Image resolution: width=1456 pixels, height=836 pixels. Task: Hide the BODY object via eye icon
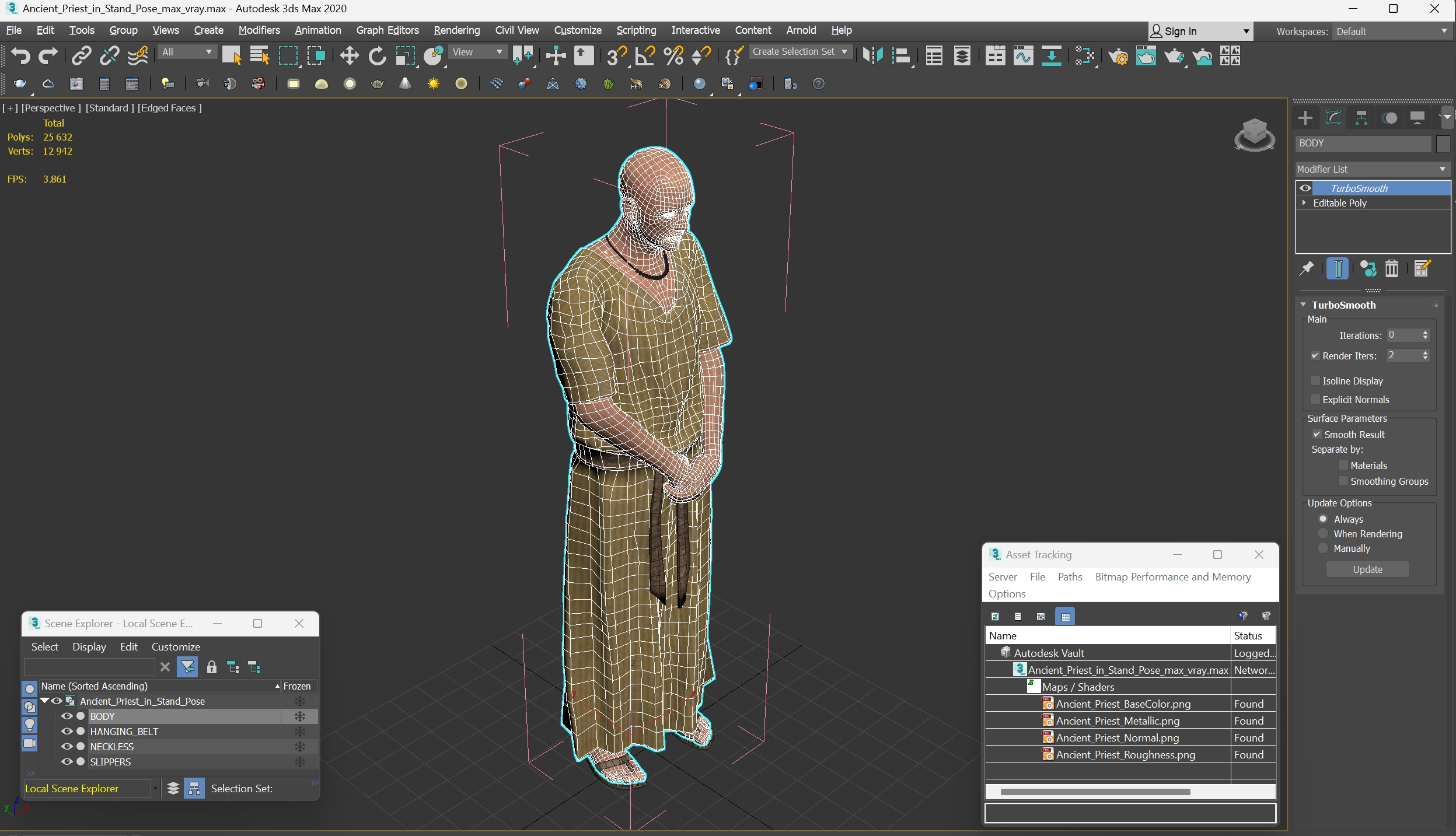67,716
